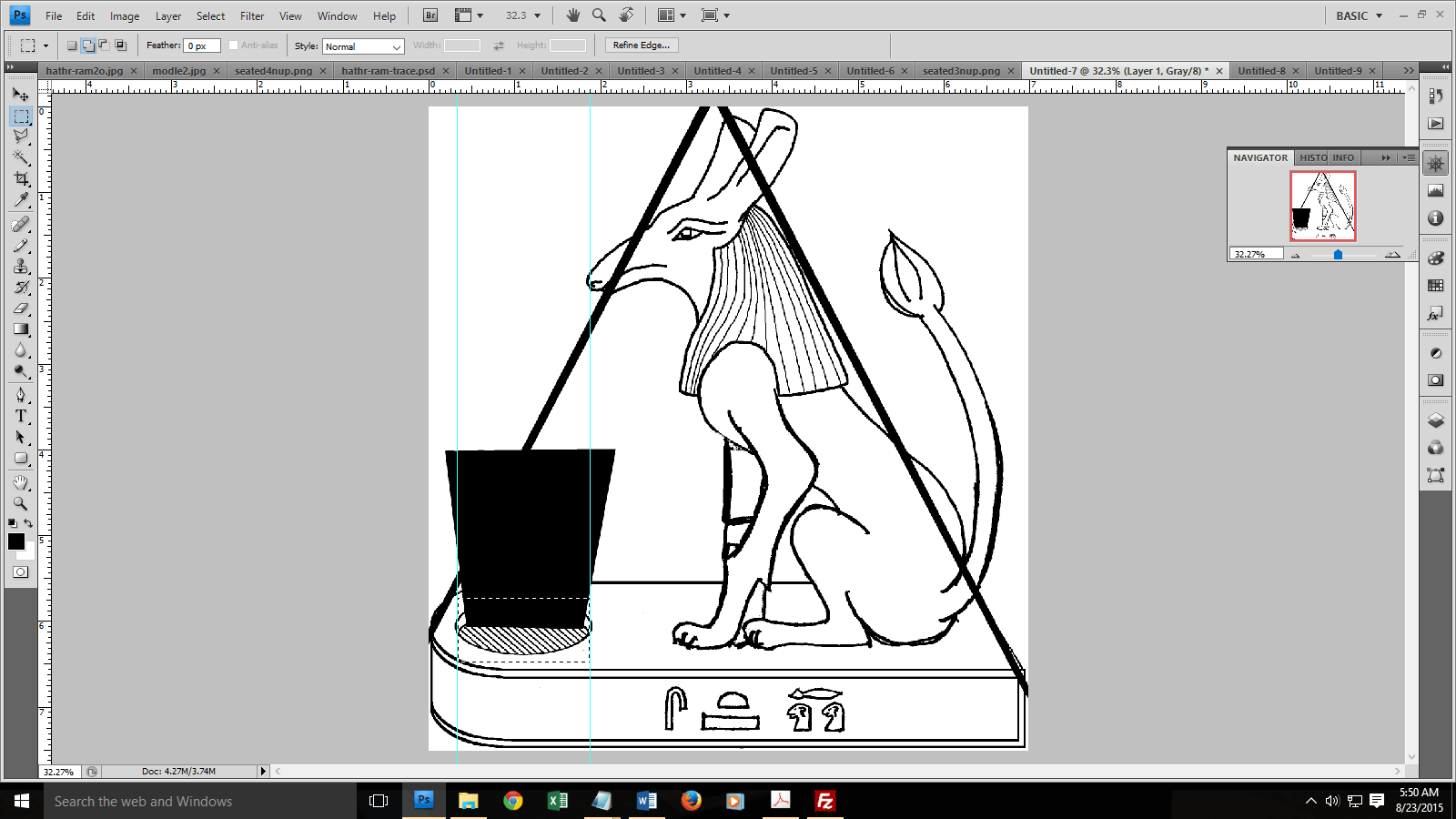Select the Horizontal Type tool
Viewport: 1456px width, 819px height.
coord(21,416)
